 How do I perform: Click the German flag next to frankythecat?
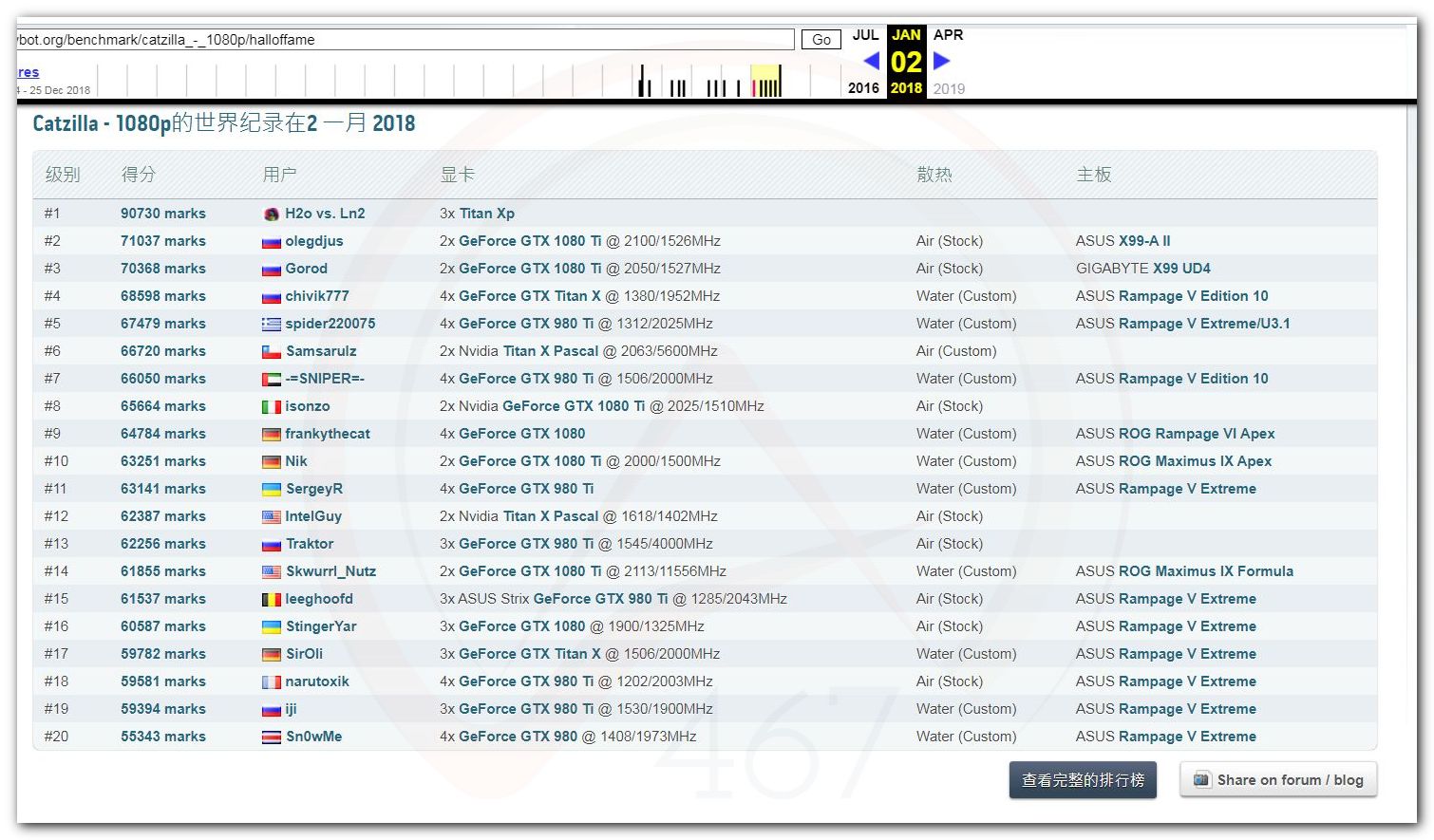[x=272, y=435]
